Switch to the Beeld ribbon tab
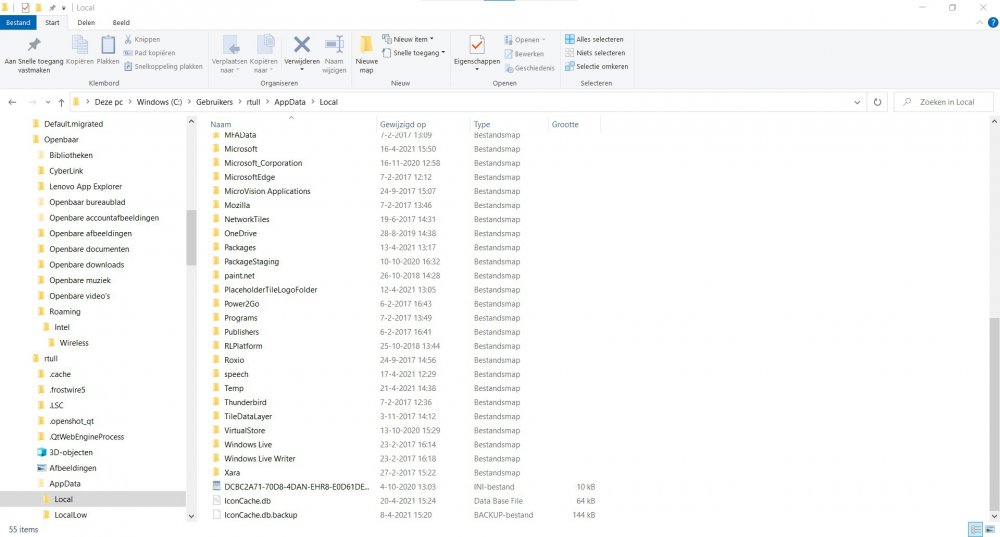Viewport: 1000px width, 537px height. pos(120,21)
